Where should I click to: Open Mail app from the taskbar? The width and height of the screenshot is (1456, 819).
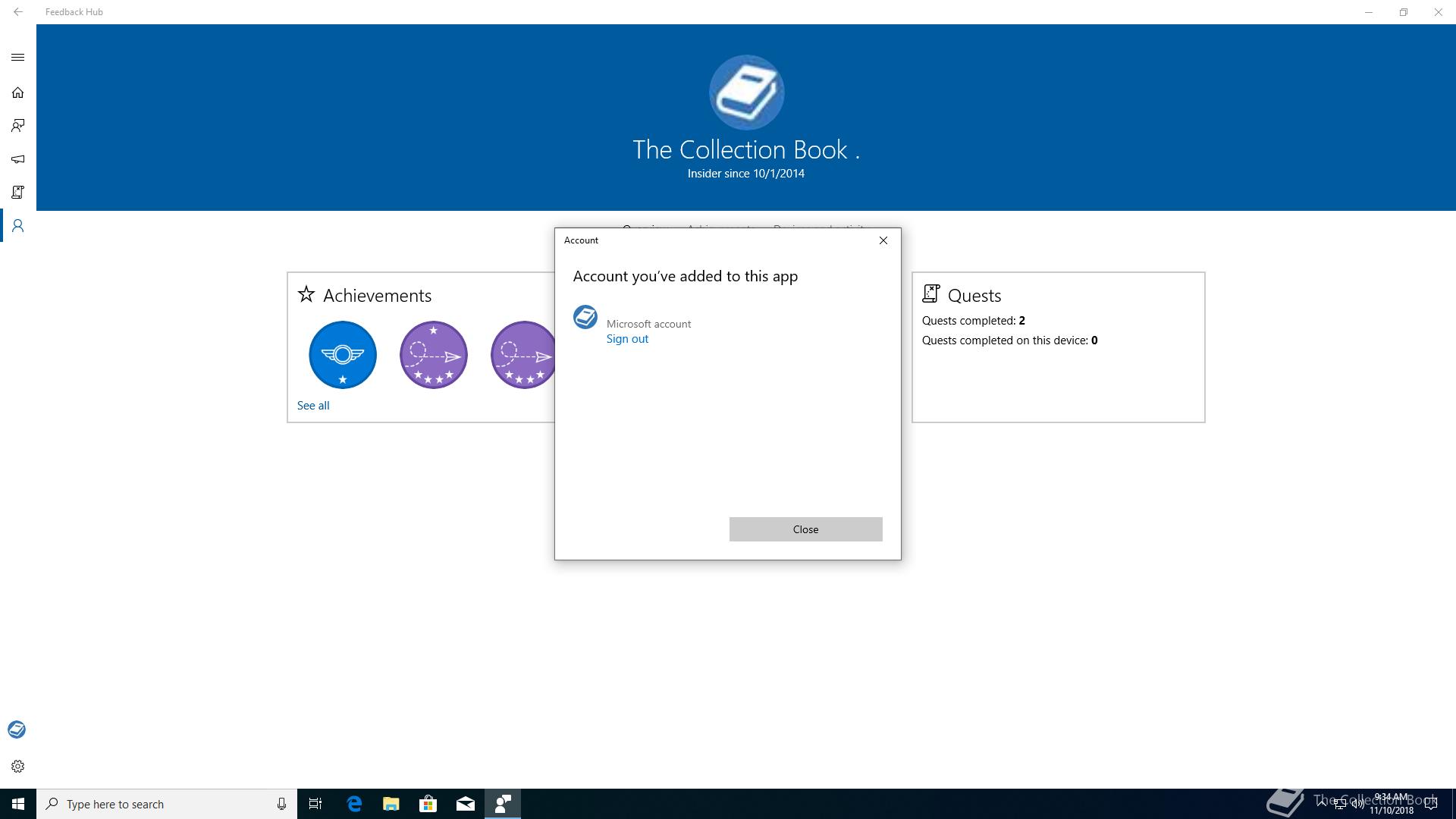pyautogui.click(x=466, y=804)
